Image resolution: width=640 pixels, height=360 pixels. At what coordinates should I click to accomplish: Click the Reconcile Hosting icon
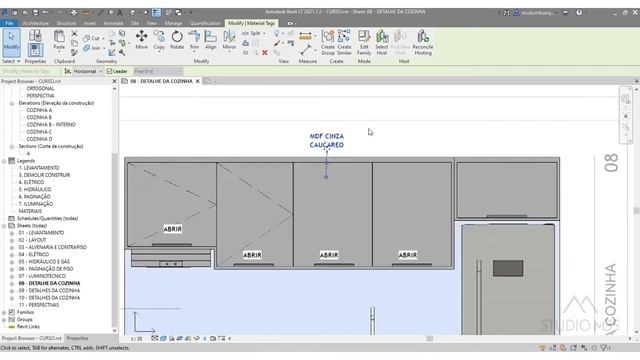(x=423, y=42)
